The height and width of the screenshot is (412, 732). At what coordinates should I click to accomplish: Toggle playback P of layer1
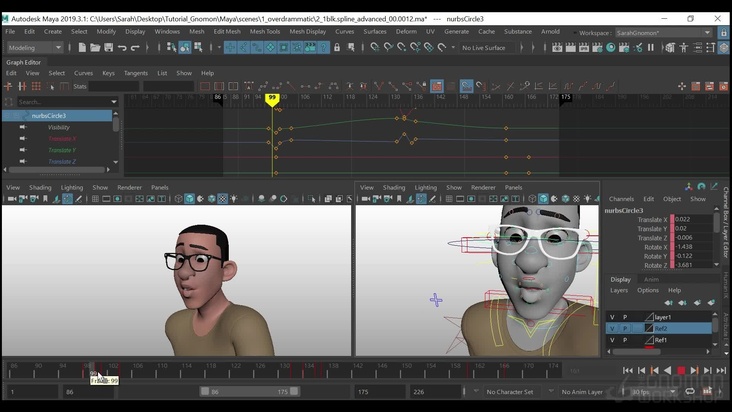coord(625,317)
